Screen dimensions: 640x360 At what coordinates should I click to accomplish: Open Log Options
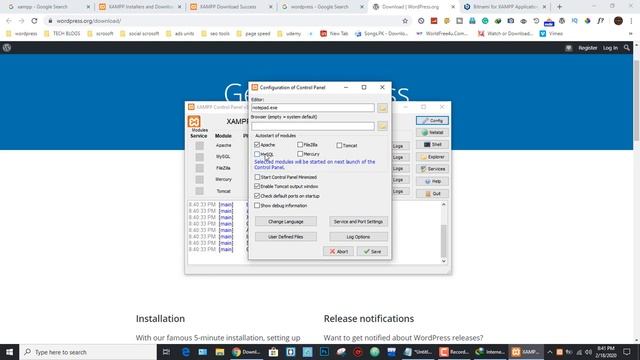click(x=358, y=237)
